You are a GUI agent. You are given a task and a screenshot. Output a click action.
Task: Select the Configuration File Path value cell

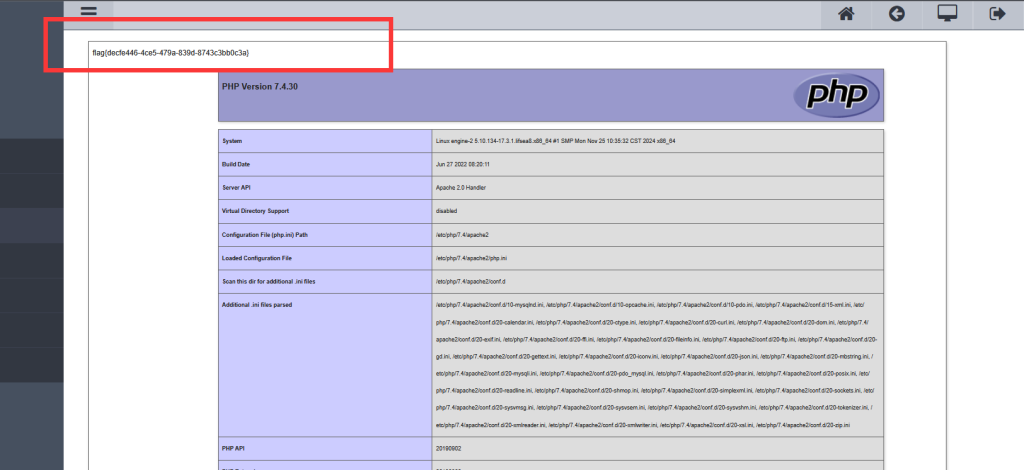point(658,234)
